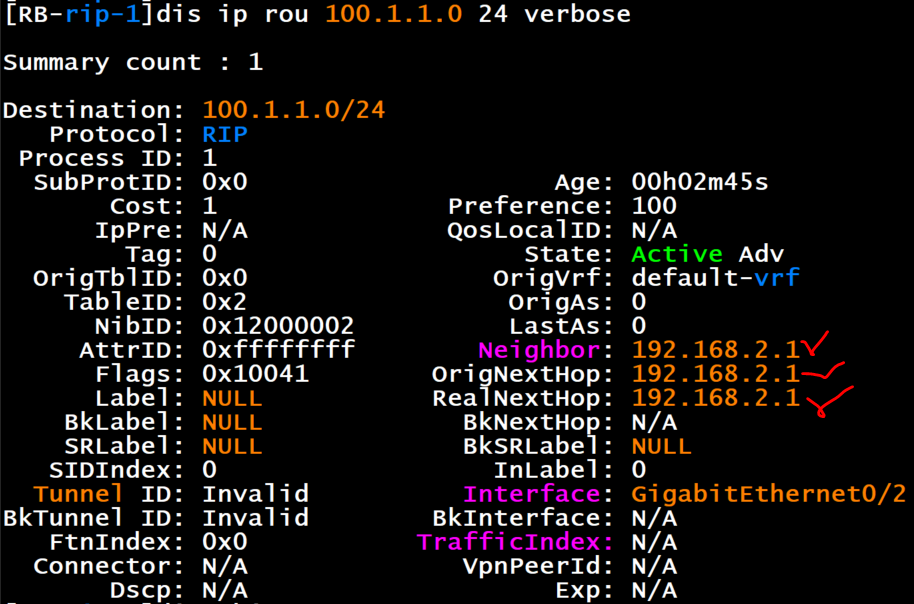This screenshot has width=914, height=604.
Task: Click the 'OrigNextHop:' label
Action: [523, 374]
